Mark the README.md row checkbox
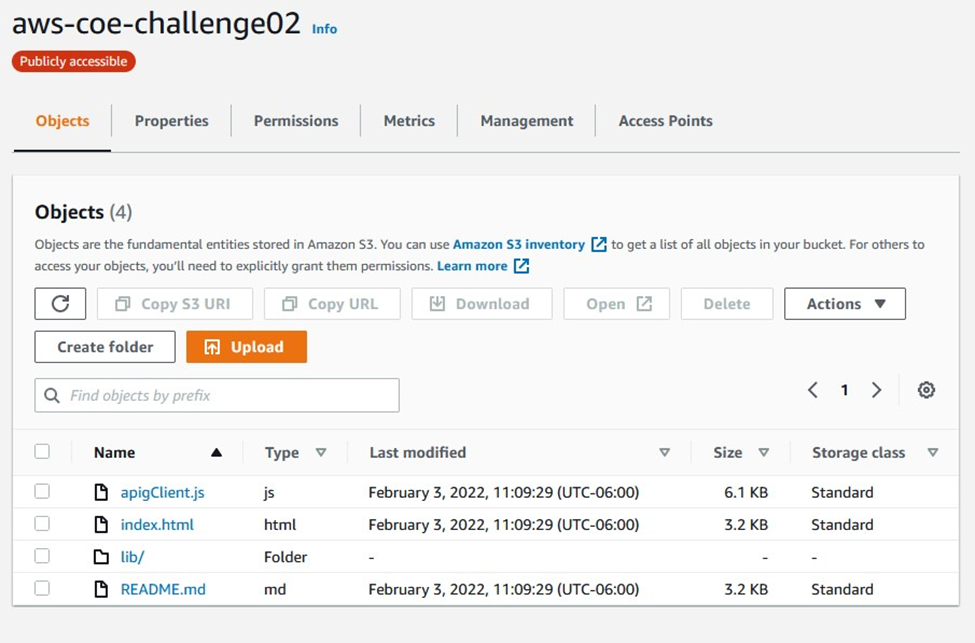 [x=42, y=588]
